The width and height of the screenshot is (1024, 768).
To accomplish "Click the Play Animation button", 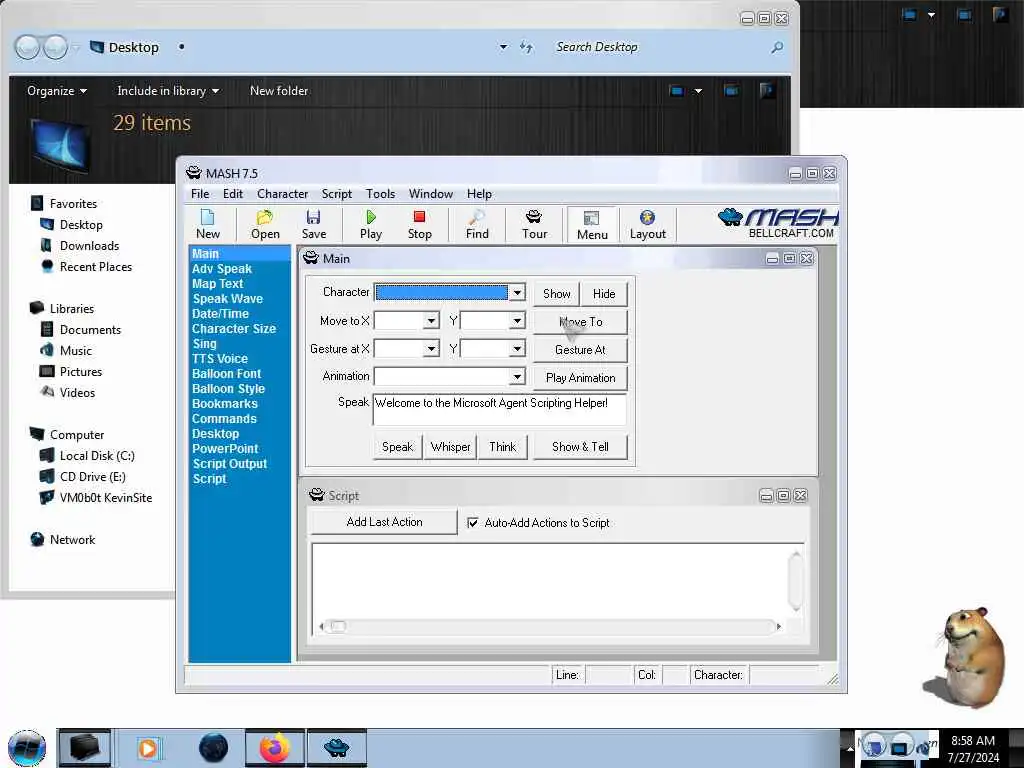I will 581,378.
